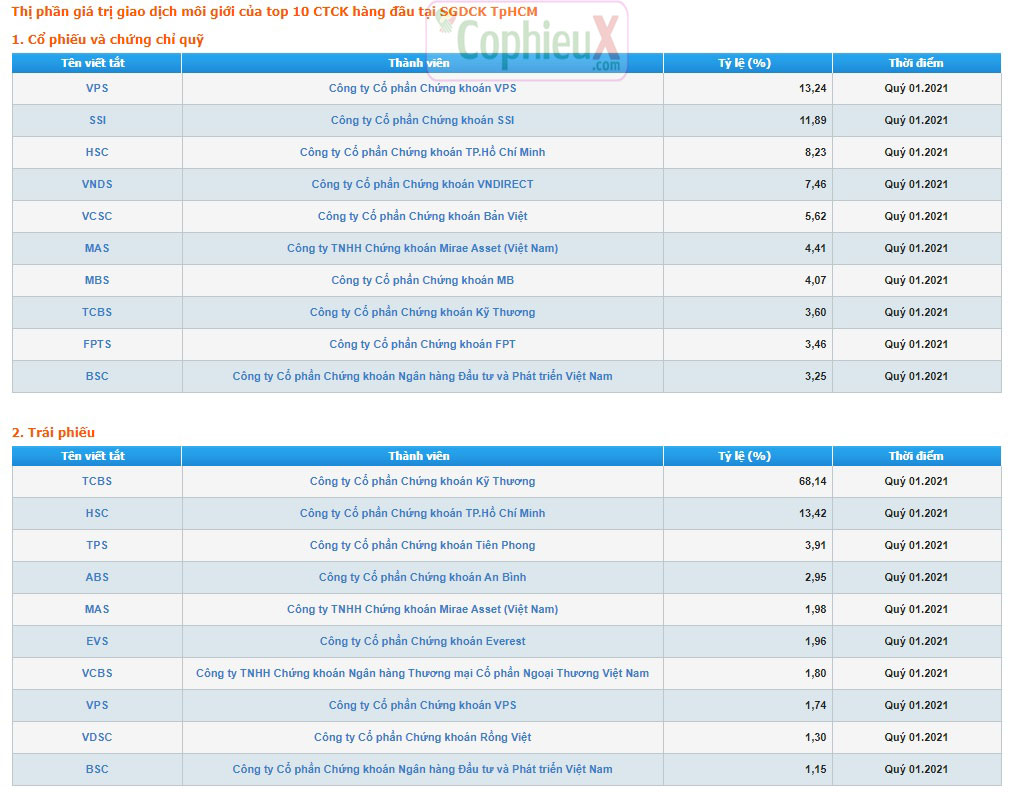This screenshot has width=1014, height=792.
Task: Open the VCSC ticker link
Action: coord(97,216)
